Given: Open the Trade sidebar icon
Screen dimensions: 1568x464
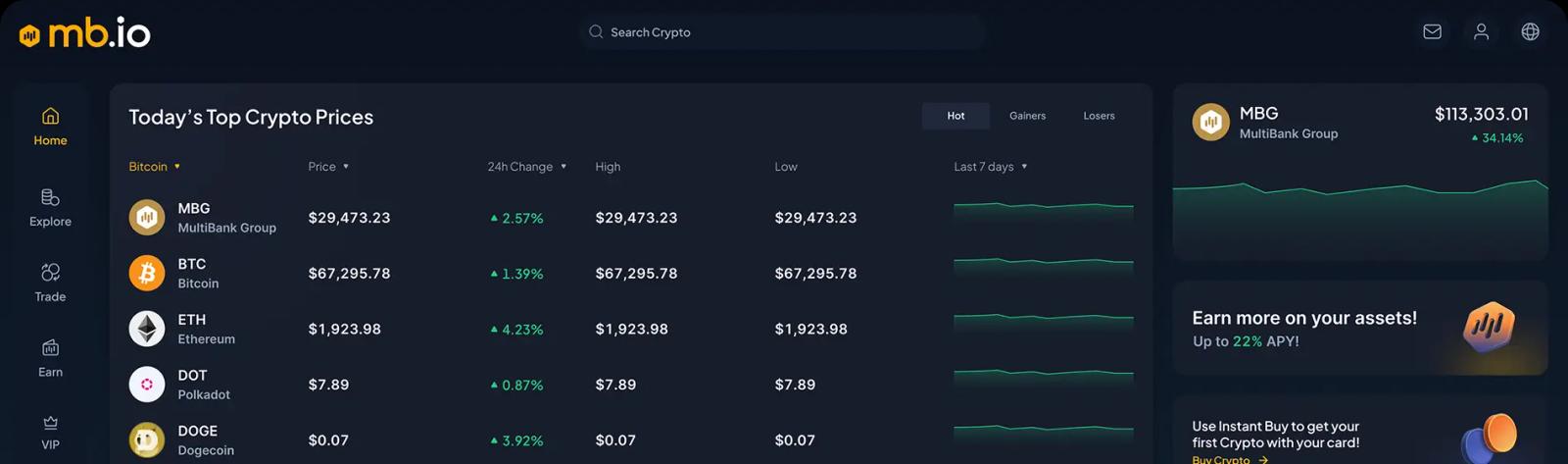Looking at the screenshot, I should [x=50, y=282].
